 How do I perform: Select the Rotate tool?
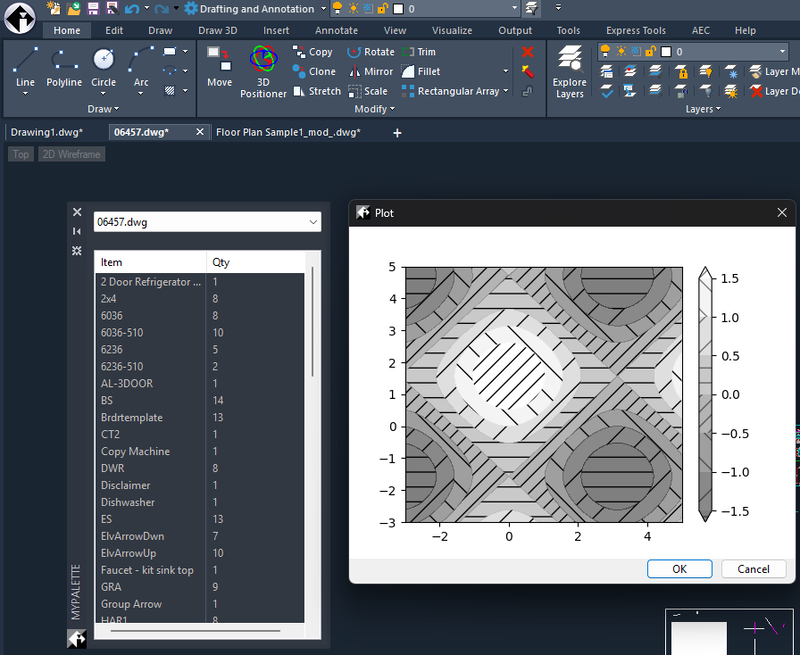[371, 52]
